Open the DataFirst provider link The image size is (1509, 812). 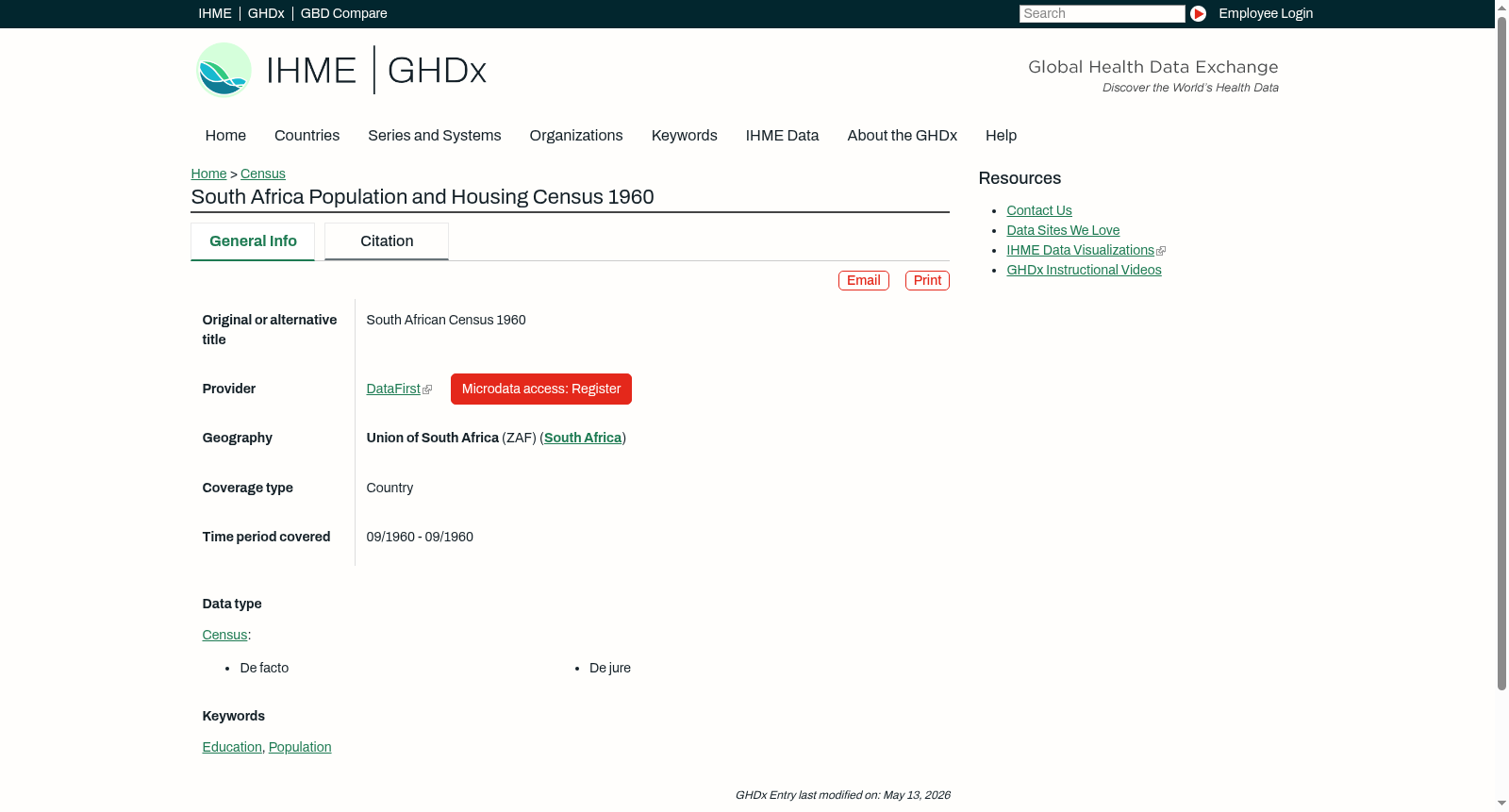[x=393, y=389]
